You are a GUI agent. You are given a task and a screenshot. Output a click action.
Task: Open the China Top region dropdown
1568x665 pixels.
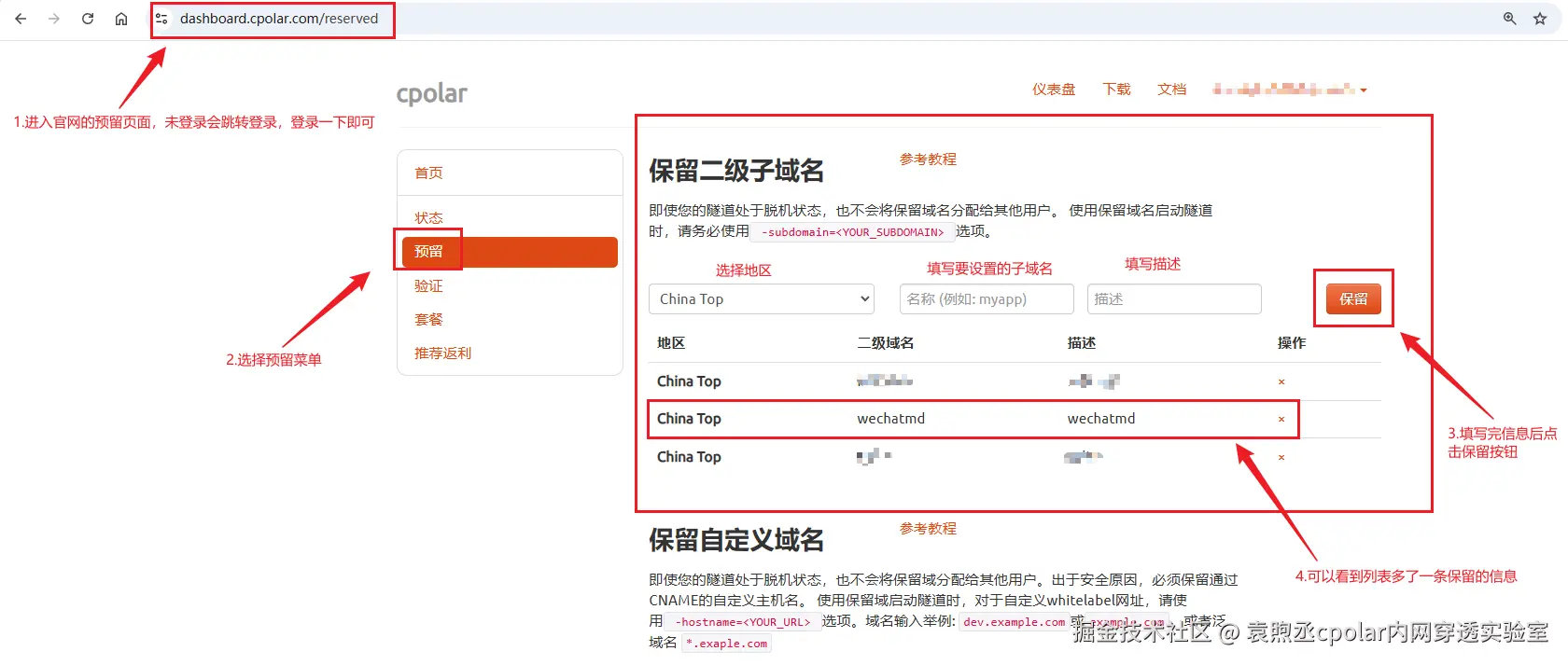[x=762, y=299]
